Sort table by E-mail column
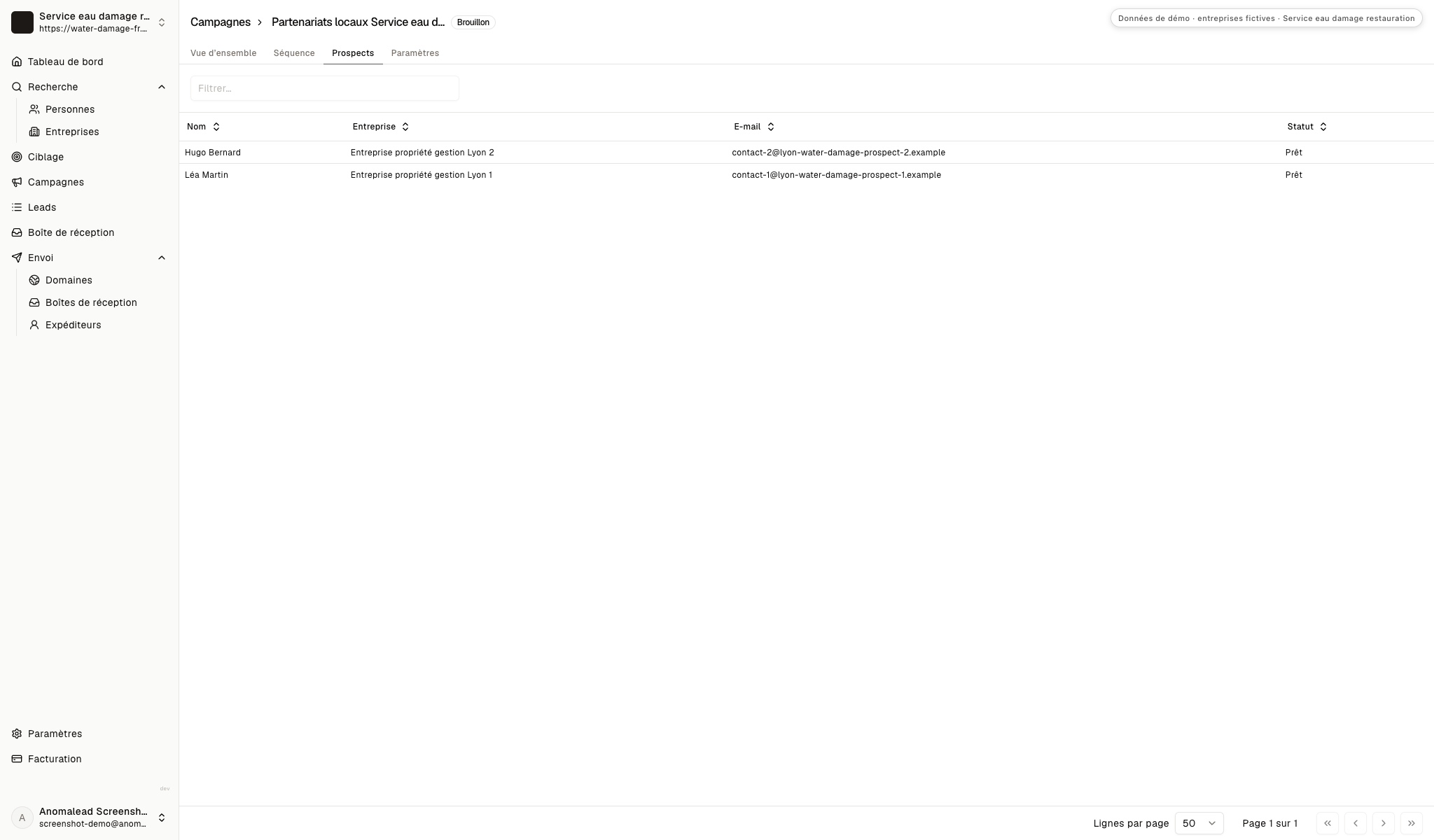 coord(754,127)
